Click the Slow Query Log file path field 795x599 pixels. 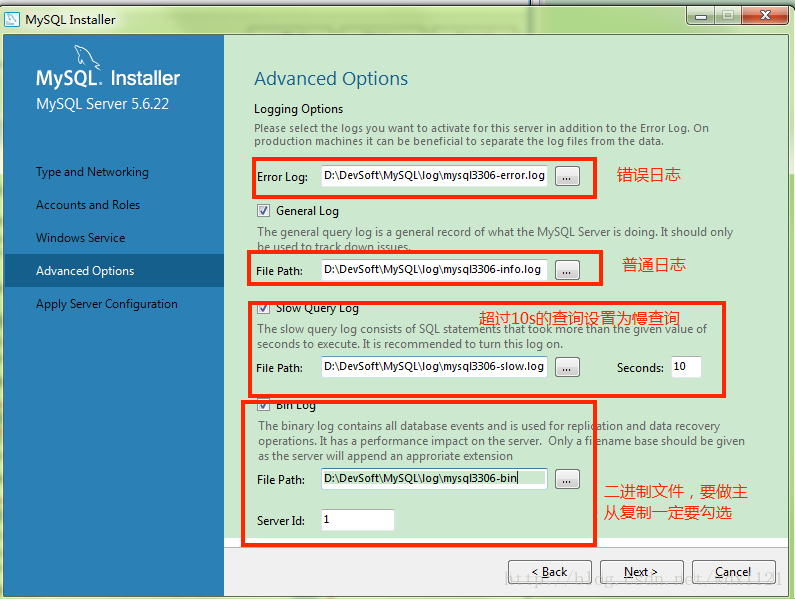click(435, 366)
